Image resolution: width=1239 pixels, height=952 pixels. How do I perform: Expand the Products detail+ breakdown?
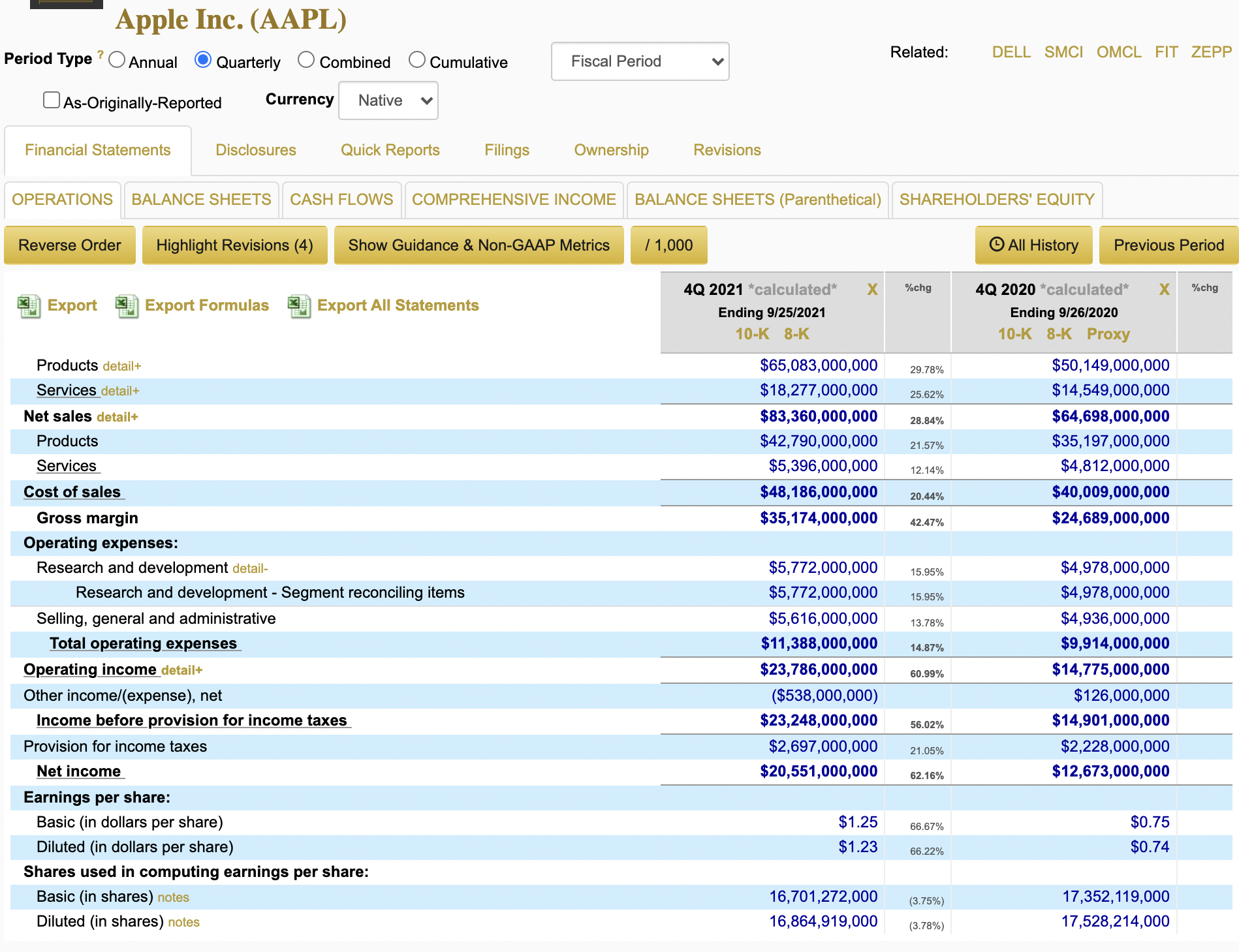[x=121, y=366]
